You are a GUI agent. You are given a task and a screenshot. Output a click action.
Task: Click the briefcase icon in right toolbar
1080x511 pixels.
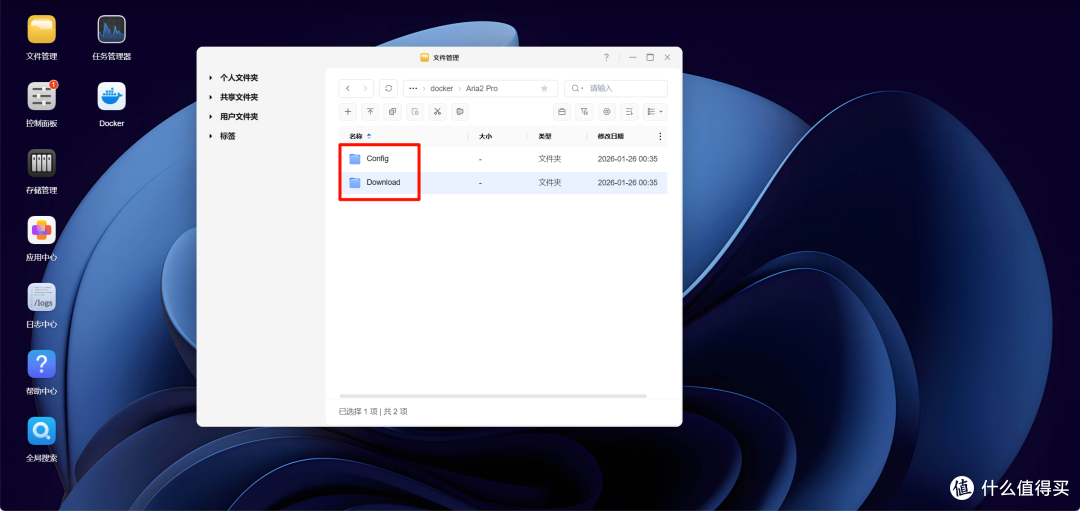point(562,111)
